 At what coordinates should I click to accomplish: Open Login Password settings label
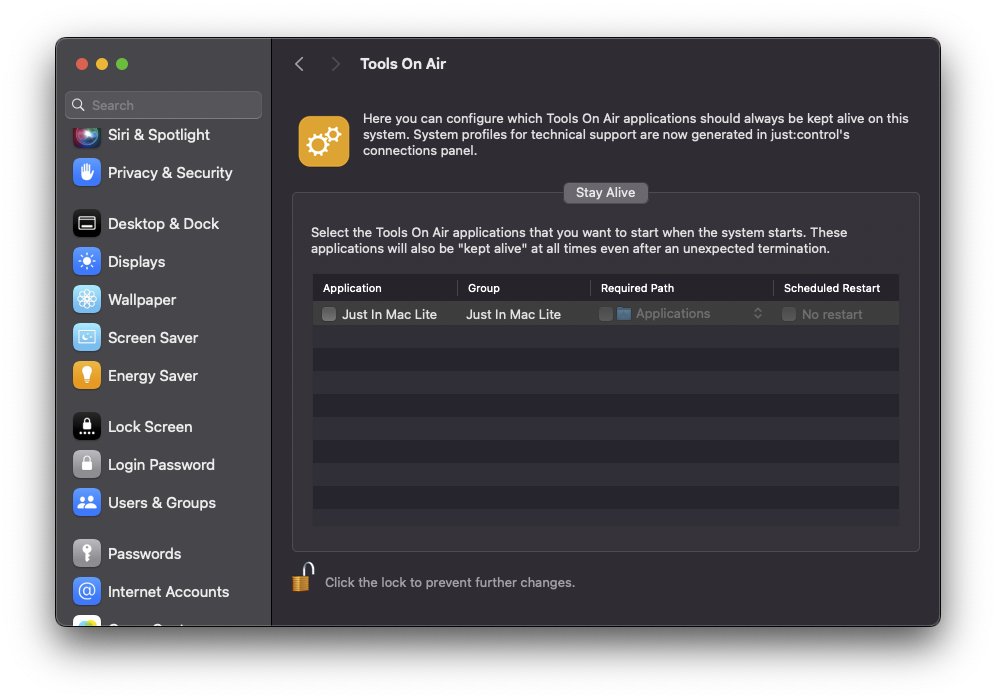tap(161, 465)
